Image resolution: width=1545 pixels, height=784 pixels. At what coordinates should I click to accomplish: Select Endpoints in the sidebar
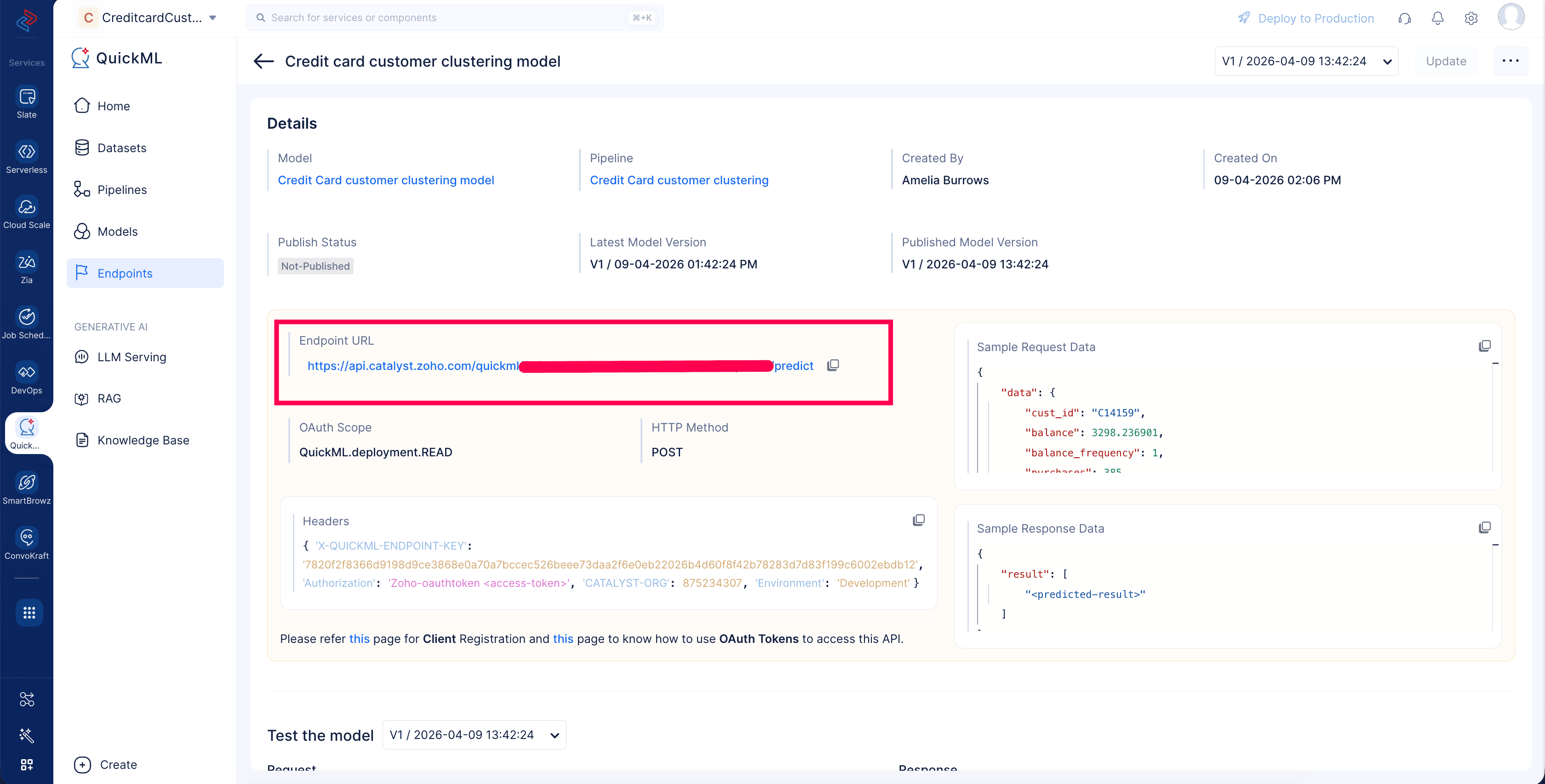[x=145, y=273]
